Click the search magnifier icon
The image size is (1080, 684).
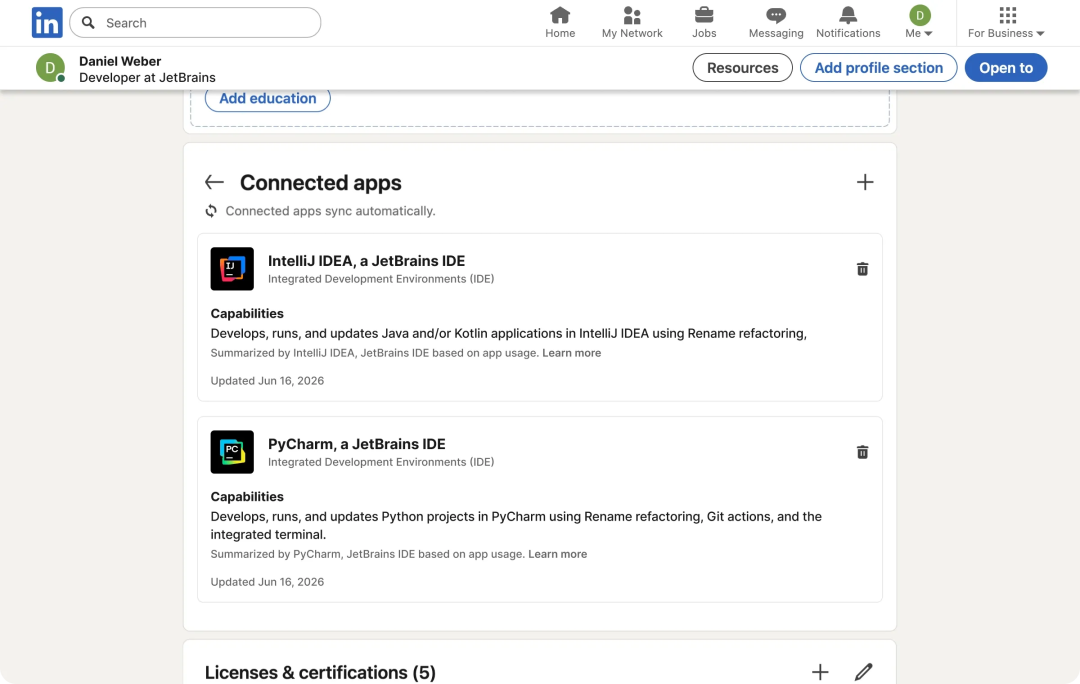88,23
